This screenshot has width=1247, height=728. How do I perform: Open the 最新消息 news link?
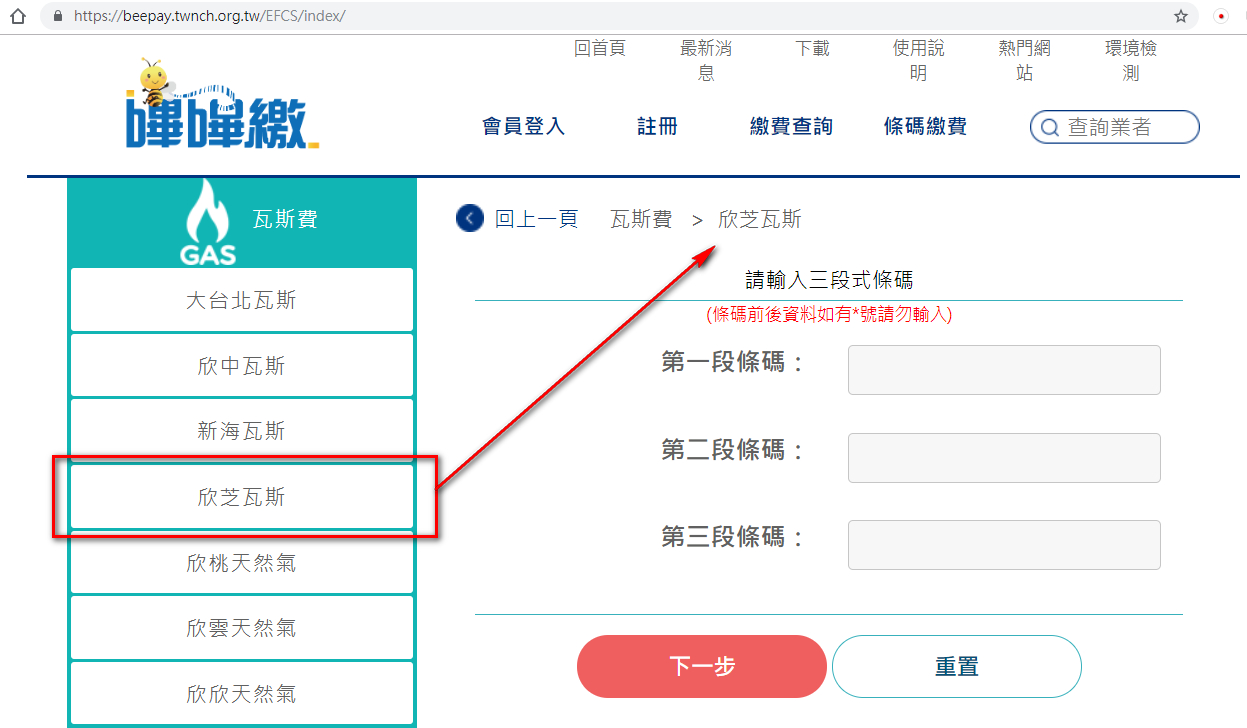click(706, 60)
